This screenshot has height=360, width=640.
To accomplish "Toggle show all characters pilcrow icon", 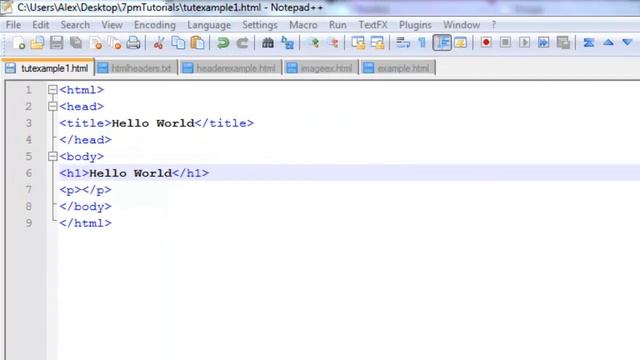I will point(422,43).
